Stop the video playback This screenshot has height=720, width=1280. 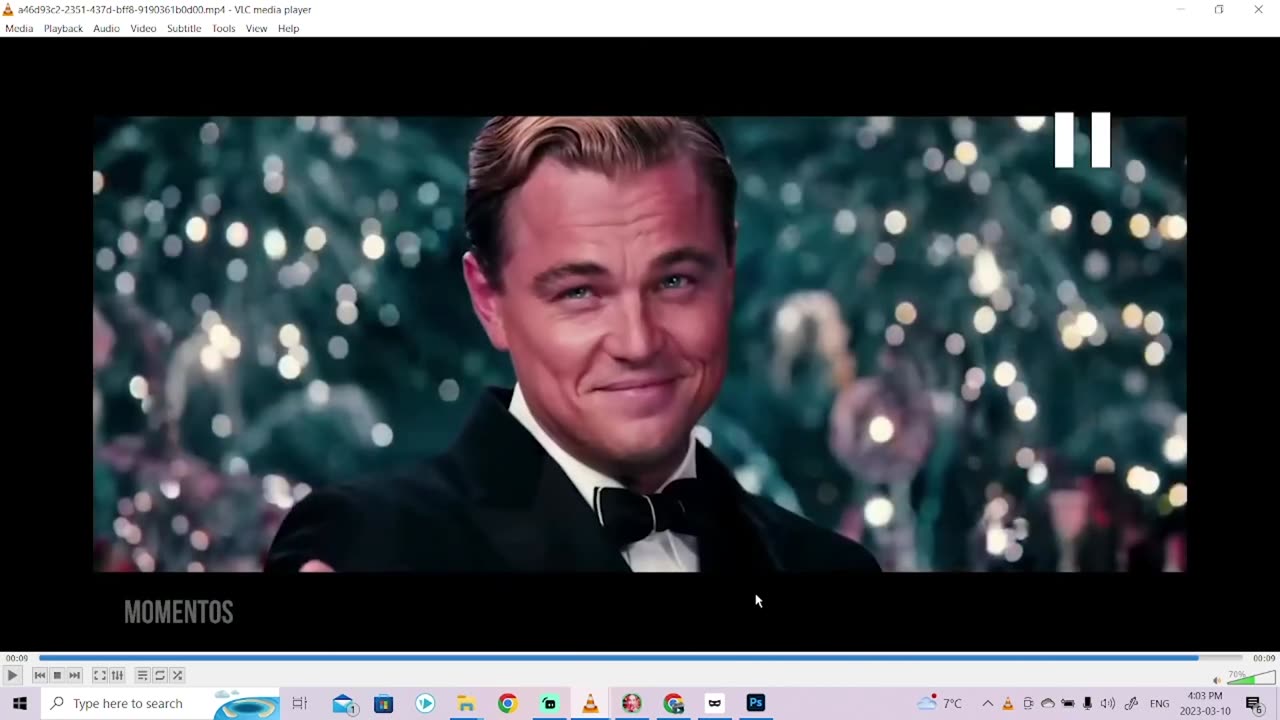(57, 675)
